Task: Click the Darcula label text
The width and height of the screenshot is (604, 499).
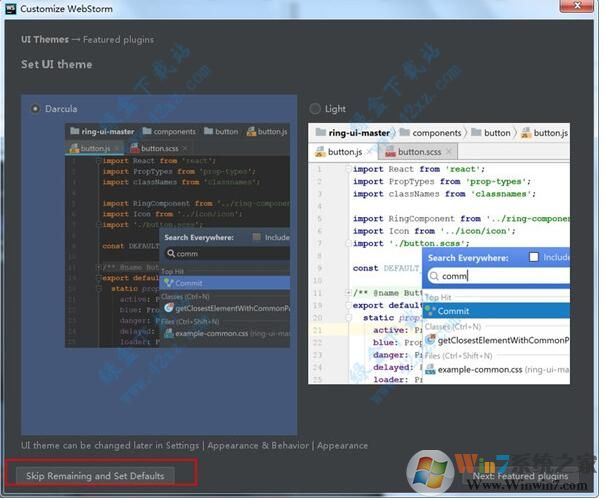Action: coord(61,109)
